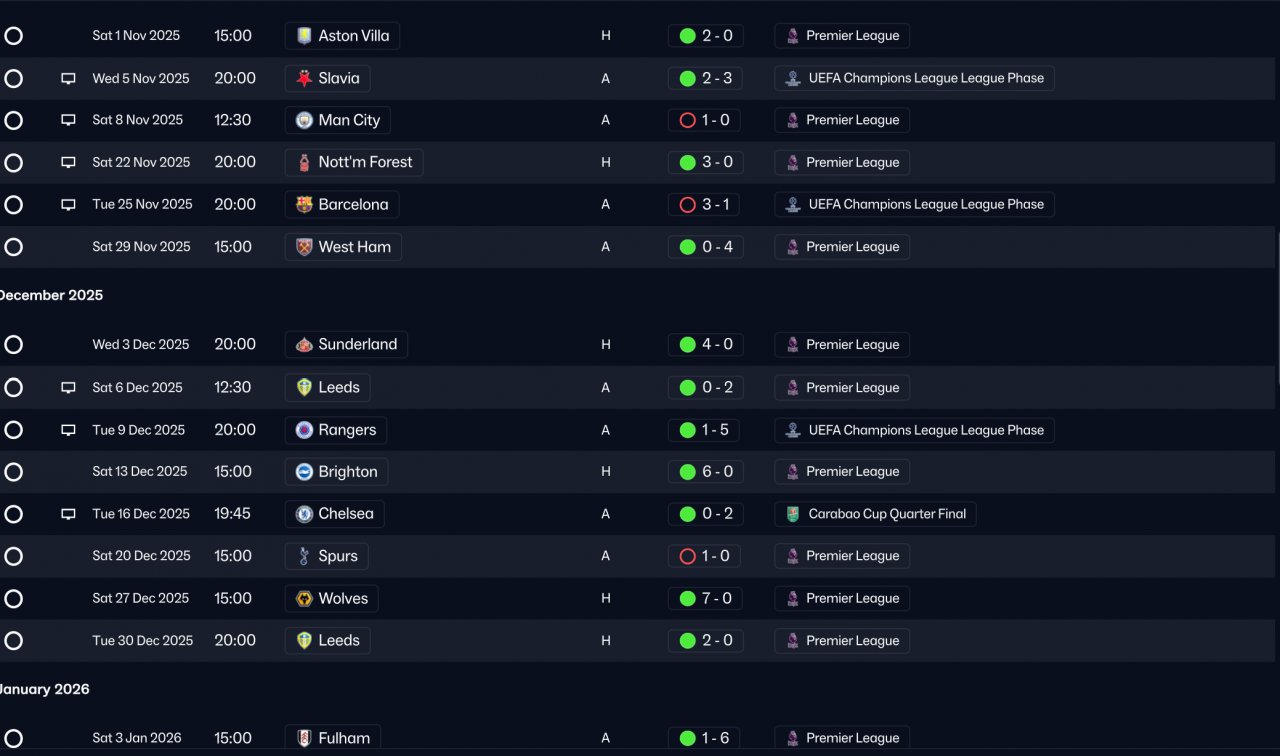Open the 7 - 0 result against Wolves
Viewport: 1280px width, 756px height.
tap(705, 599)
